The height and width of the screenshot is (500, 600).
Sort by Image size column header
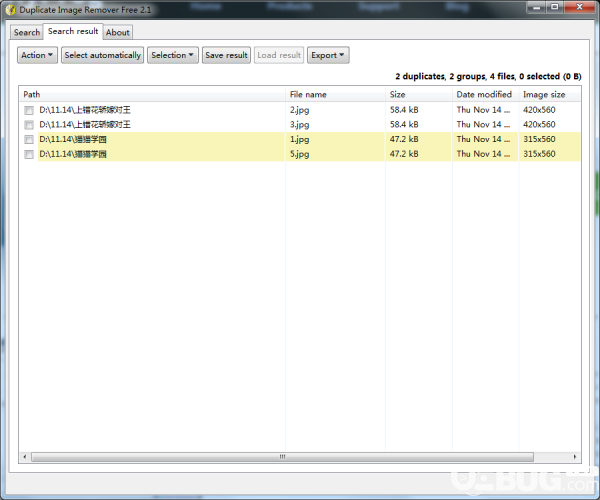coord(550,94)
